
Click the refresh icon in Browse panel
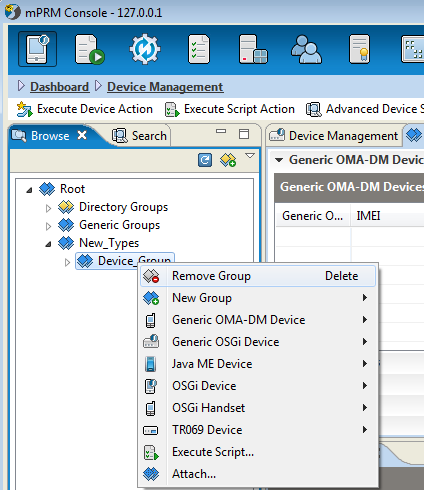(205, 160)
